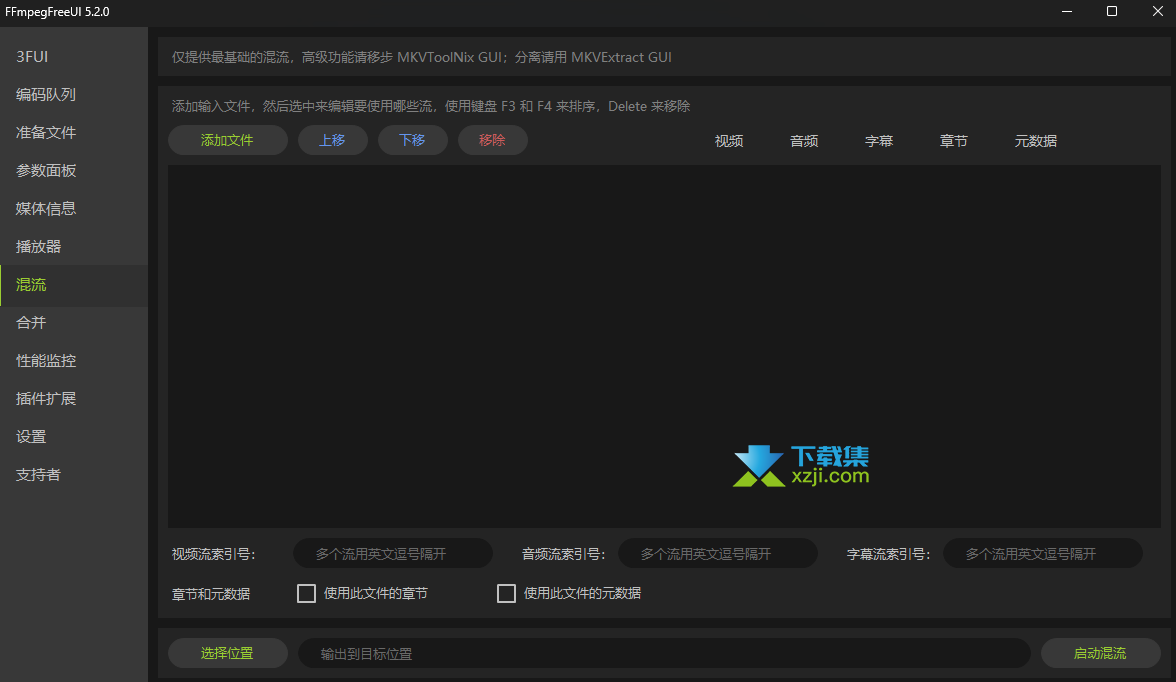Open 性能监控 page

point(74,361)
